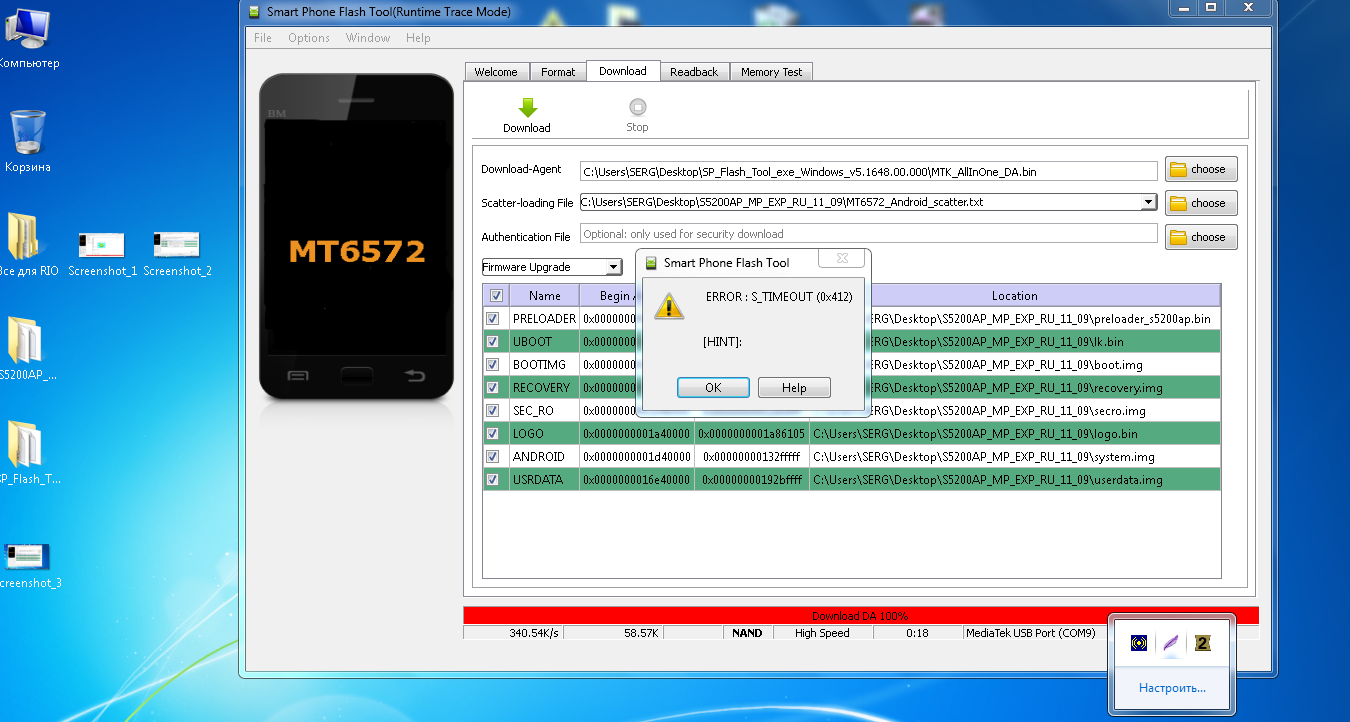Switch to the Memory Test tab

771,72
